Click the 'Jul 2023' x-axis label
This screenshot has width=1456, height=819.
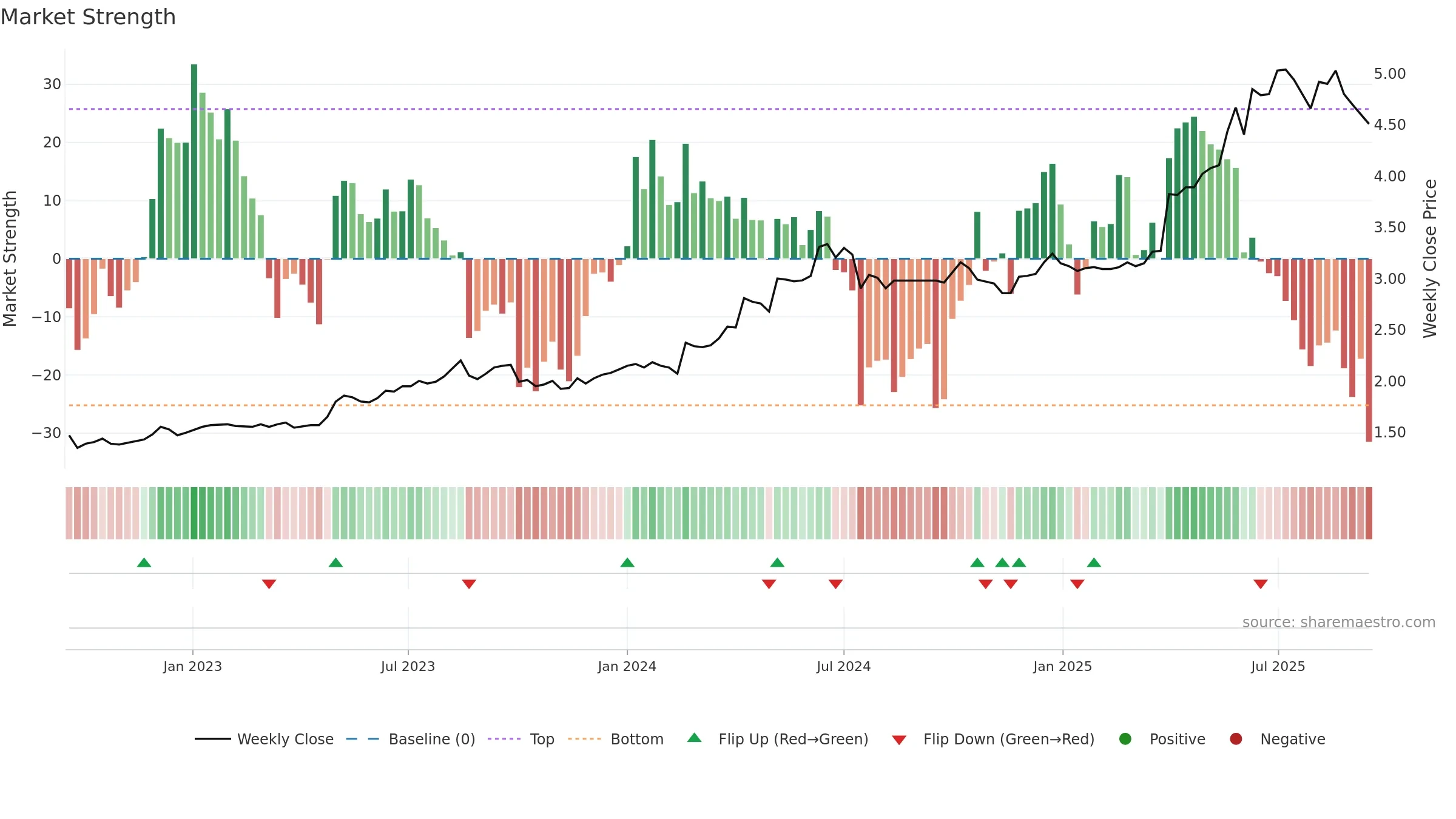(408, 666)
